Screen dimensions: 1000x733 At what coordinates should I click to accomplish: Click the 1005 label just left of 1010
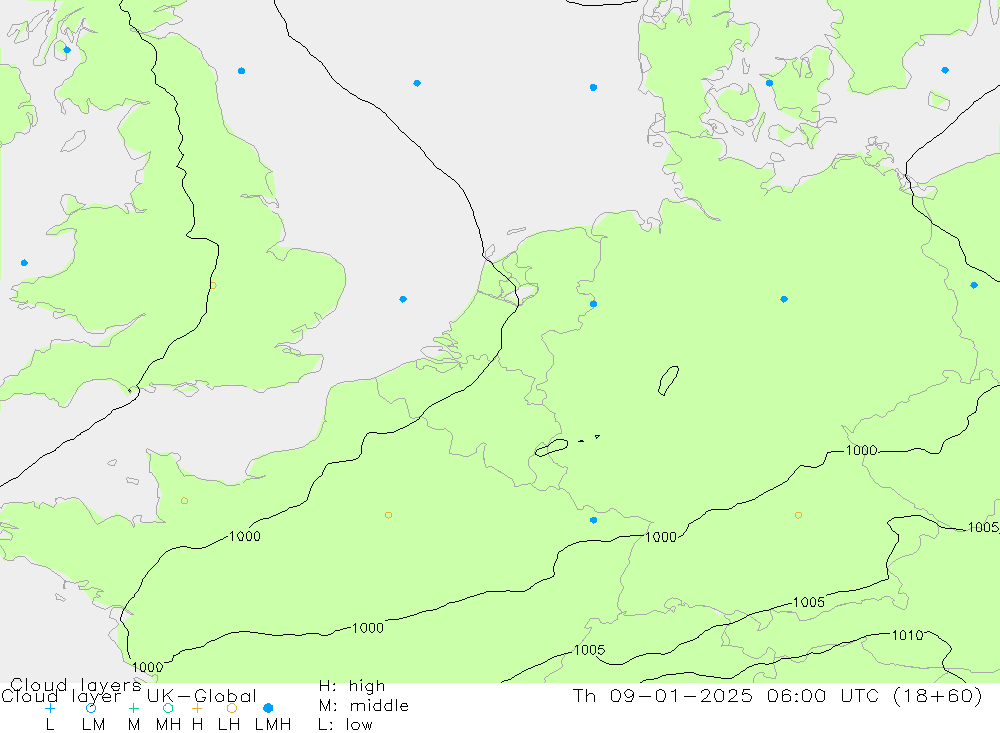tap(809, 602)
